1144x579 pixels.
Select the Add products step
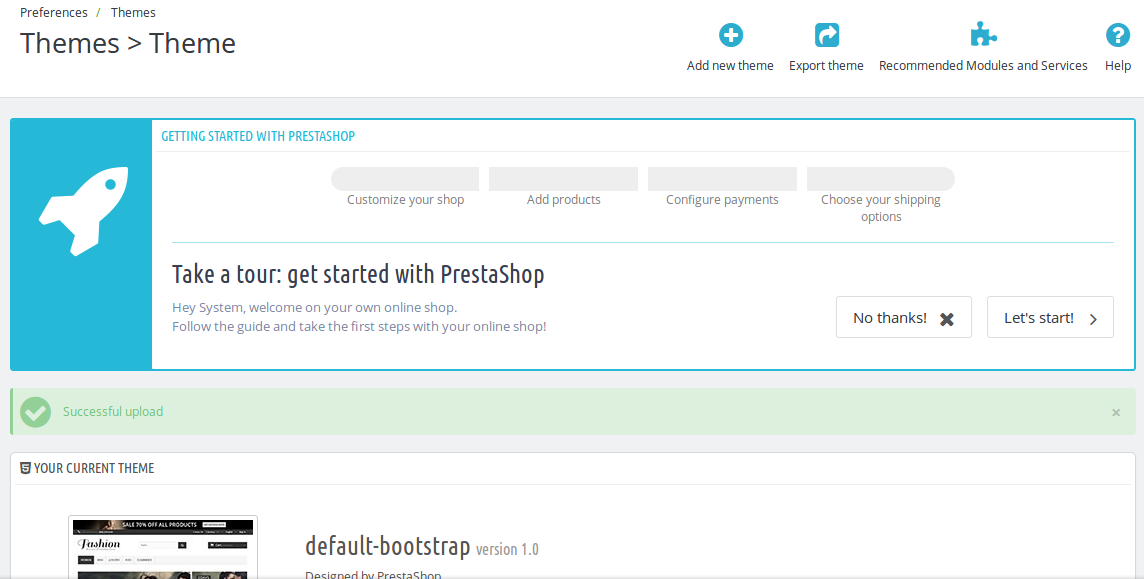pyautogui.click(x=564, y=187)
